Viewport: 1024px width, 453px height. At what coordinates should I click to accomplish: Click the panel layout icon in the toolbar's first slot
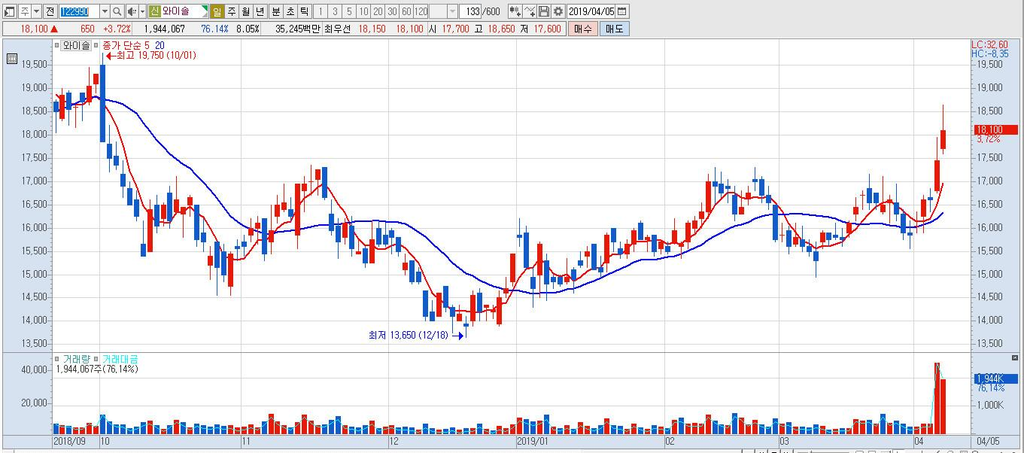[8, 12]
